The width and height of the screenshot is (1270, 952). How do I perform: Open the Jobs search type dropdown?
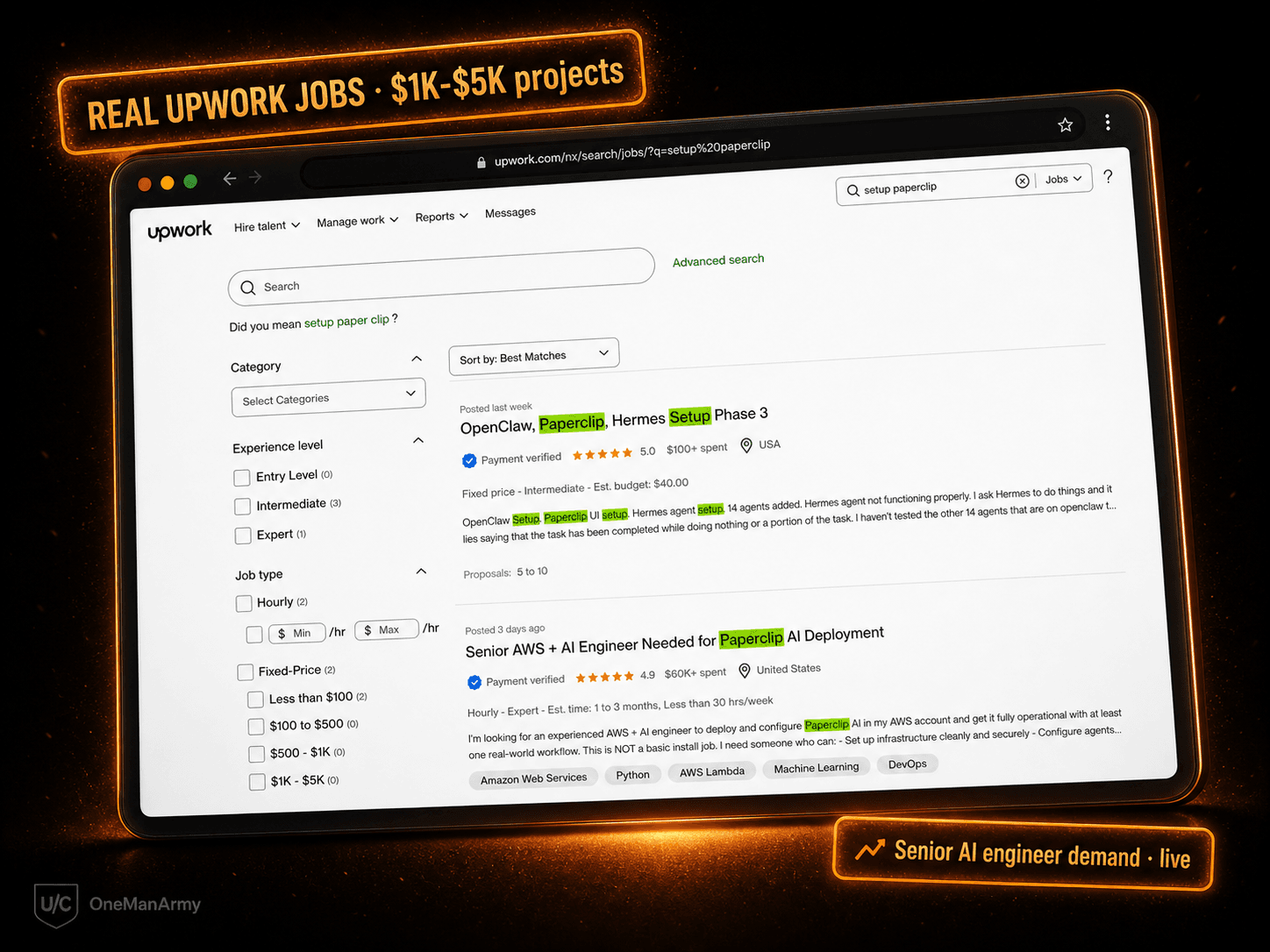(x=1064, y=179)
